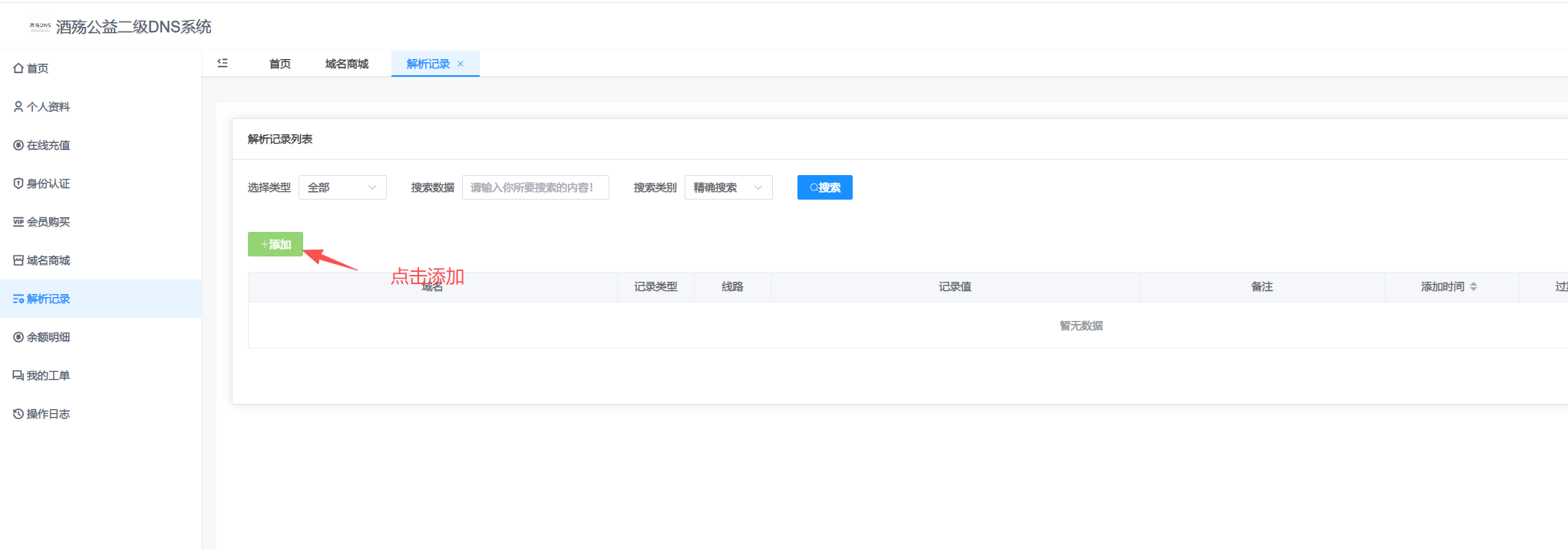Click the 暂无数据 empty table message
1568x549 pixels.
(x=1081, y=326)
